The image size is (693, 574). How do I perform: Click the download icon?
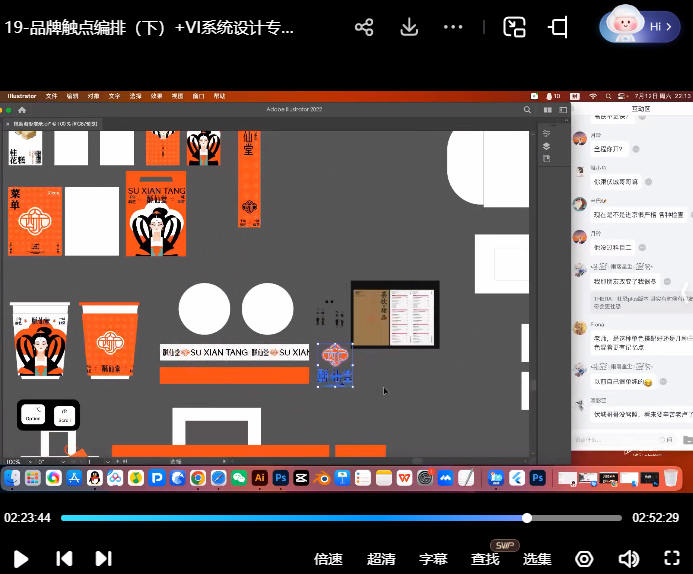point(409,28)
